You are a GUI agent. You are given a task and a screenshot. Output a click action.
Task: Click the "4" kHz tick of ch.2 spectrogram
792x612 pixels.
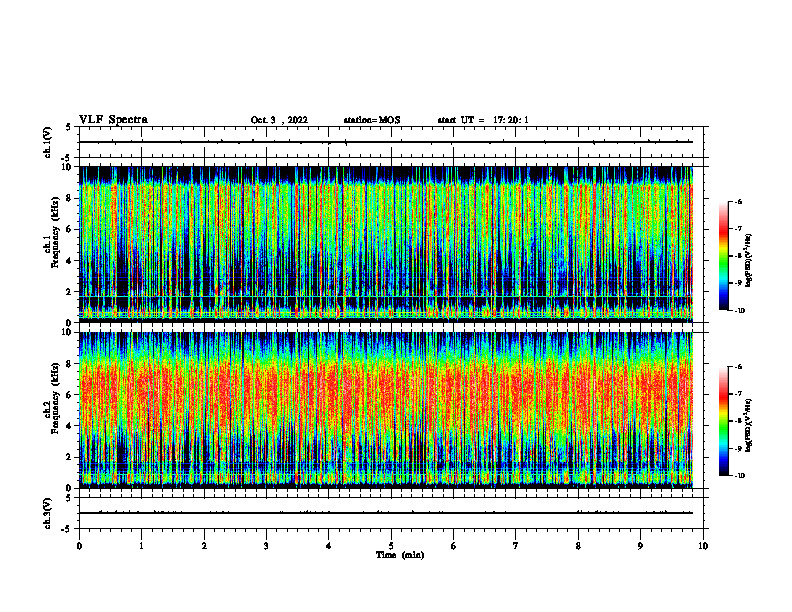tap(70, 426)
